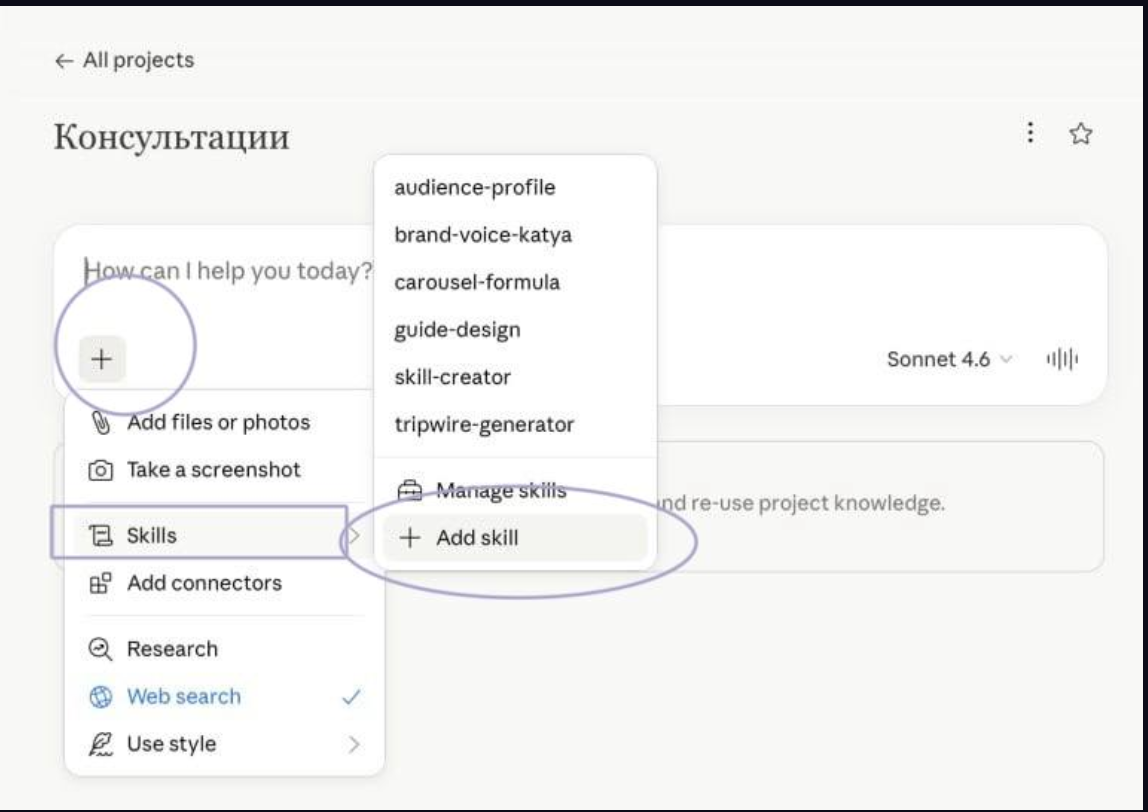1148x812 pixels.
Task: Click the Add skill option
Action: (515, 537)
